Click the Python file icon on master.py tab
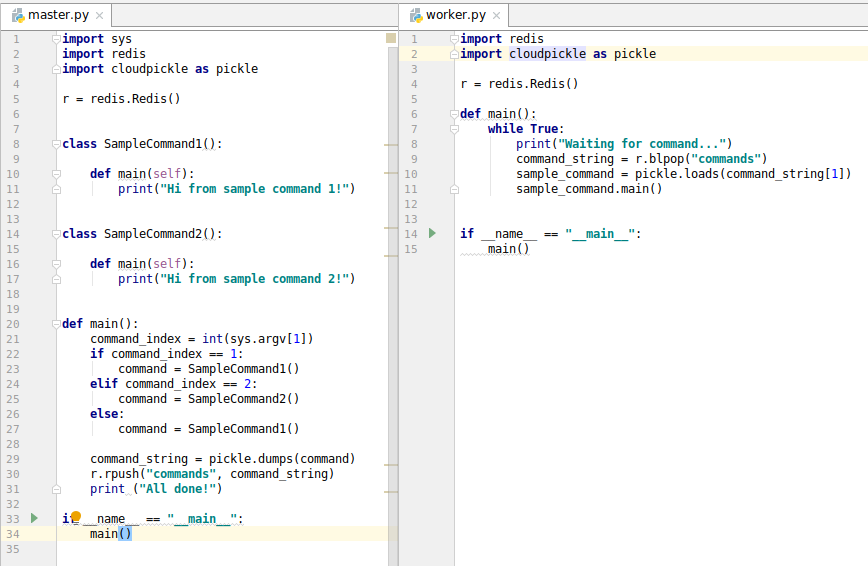 click(18, 15)
